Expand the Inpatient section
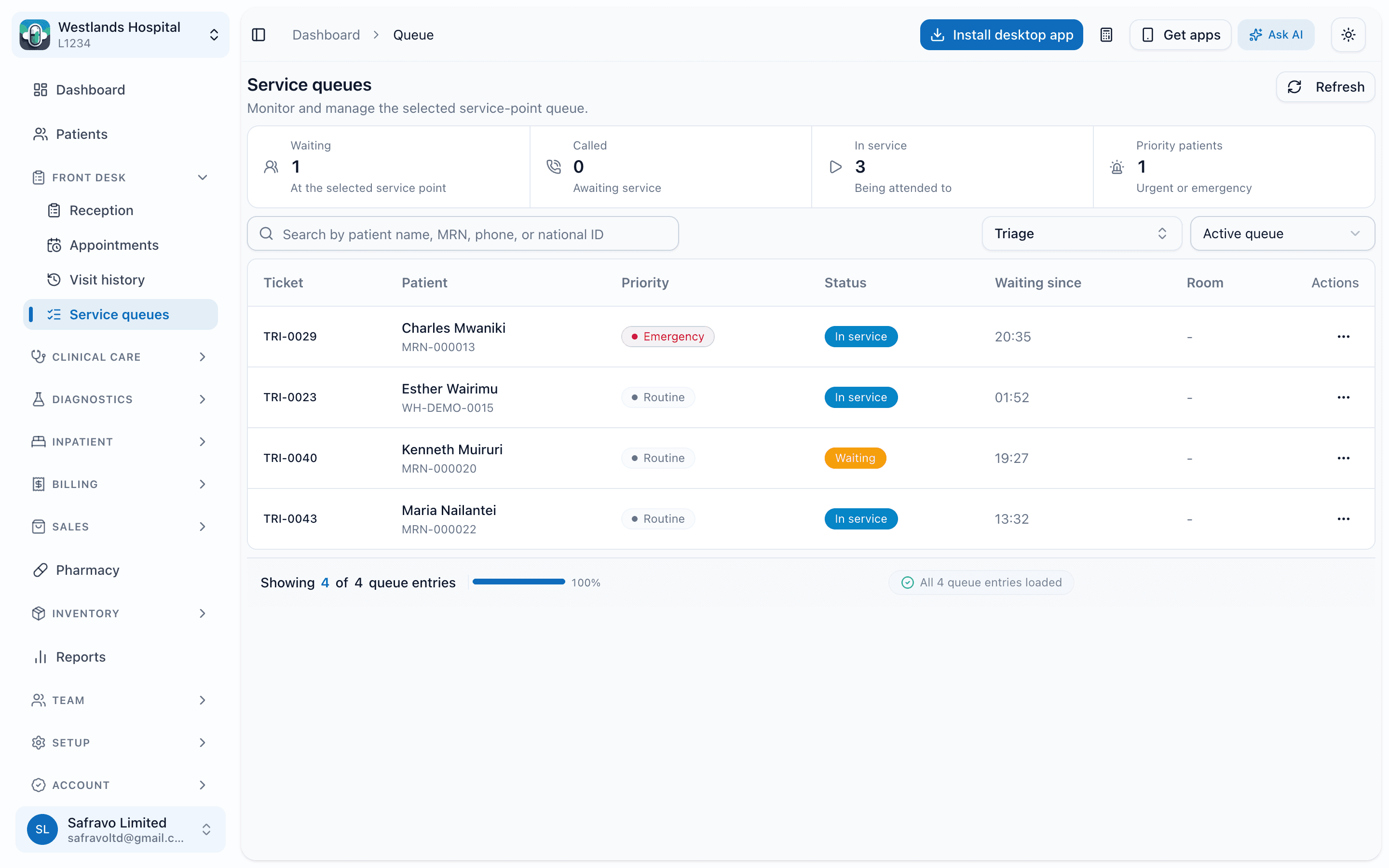 [121, 442]
